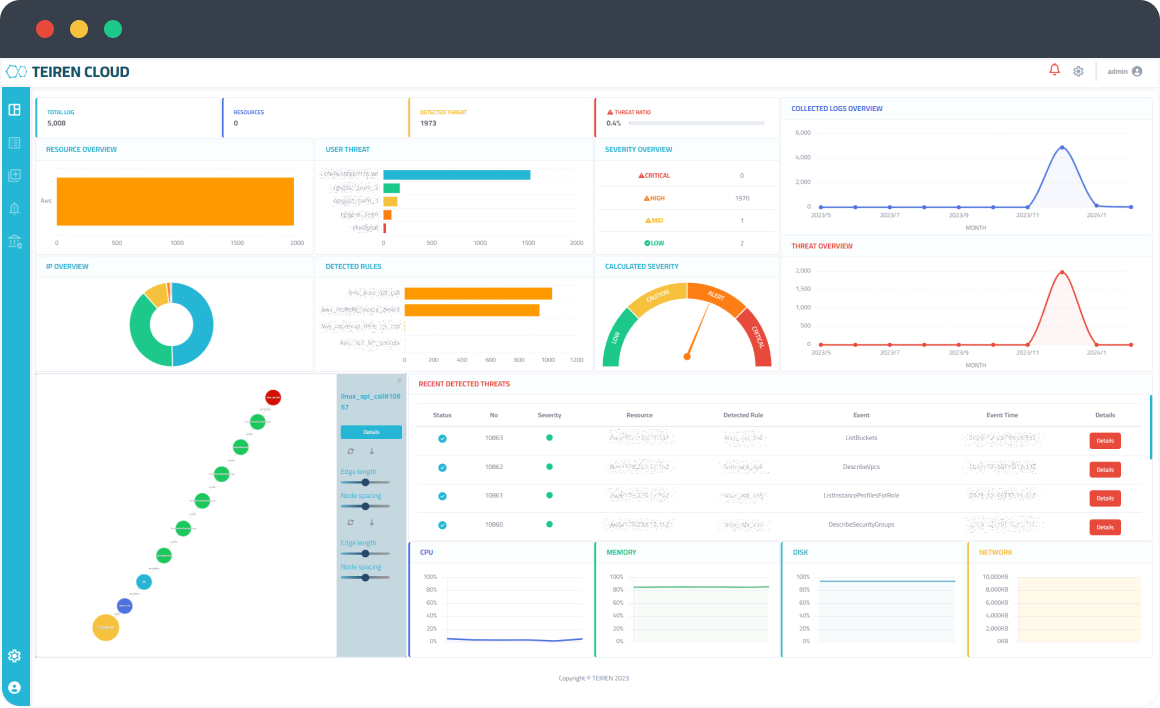This screenshot has width=1160, height=708.
Task: Click the Detected Threat value 1973
Action: point(428,124)
